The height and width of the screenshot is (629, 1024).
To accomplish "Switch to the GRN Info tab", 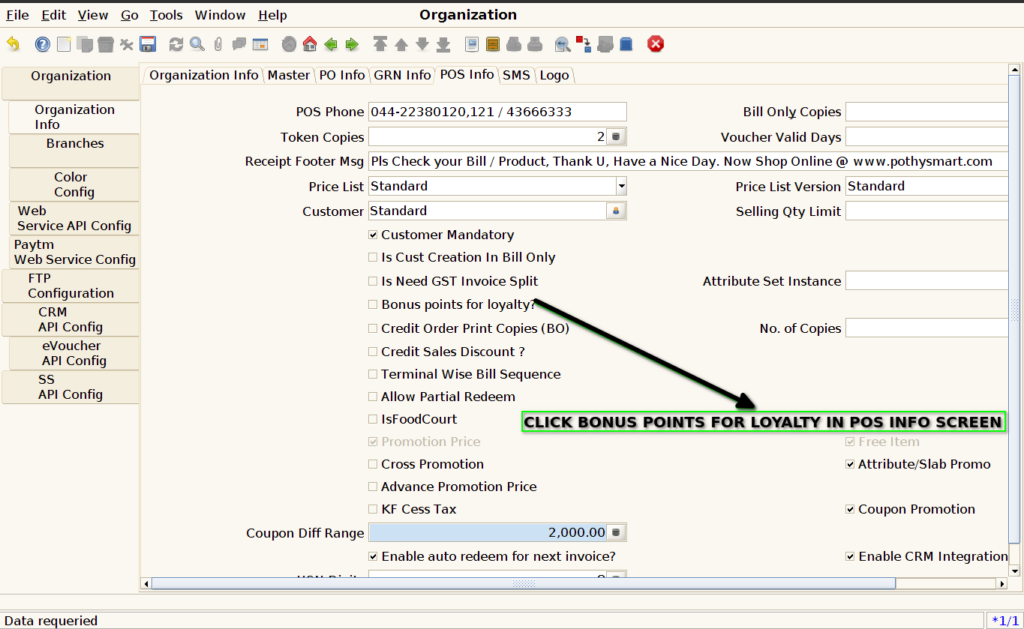I will [402, 75].
